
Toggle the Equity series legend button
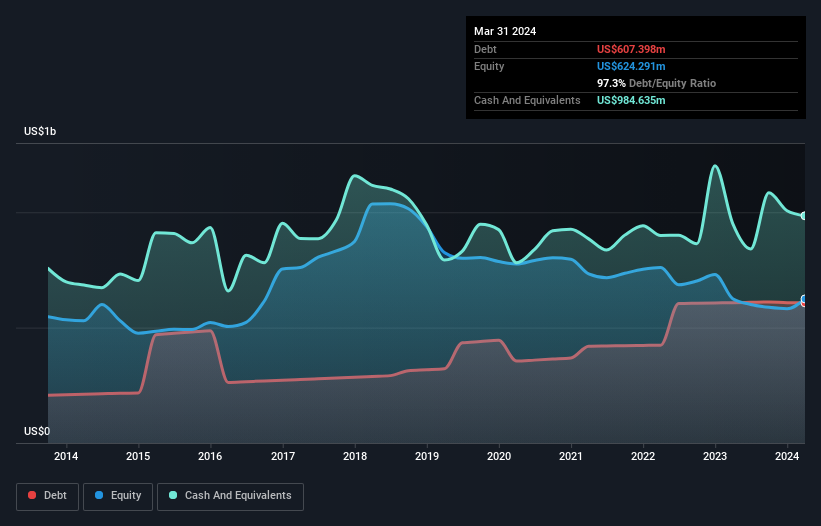(x=118, y=496)
